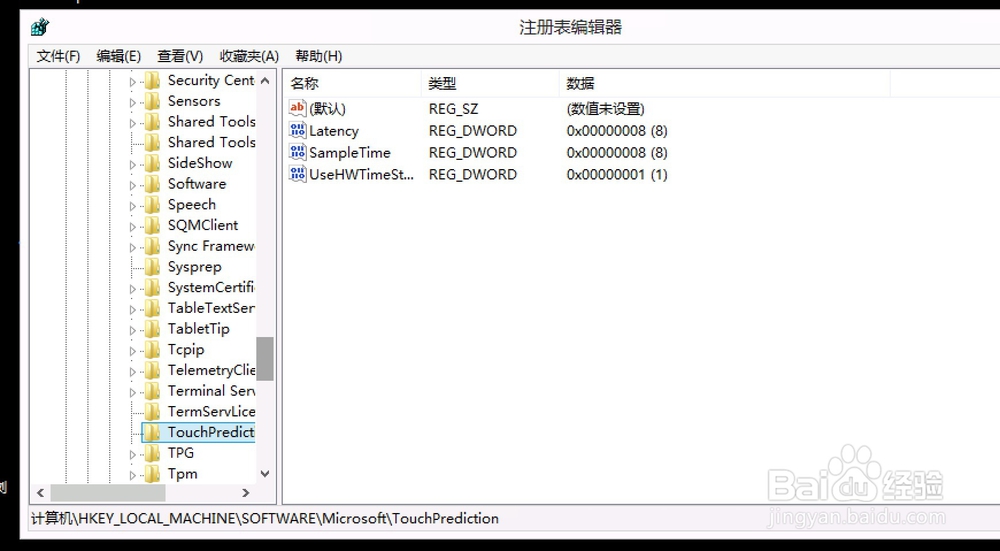
Task: Sort values by 类型 column header
Action: point(490,84)
